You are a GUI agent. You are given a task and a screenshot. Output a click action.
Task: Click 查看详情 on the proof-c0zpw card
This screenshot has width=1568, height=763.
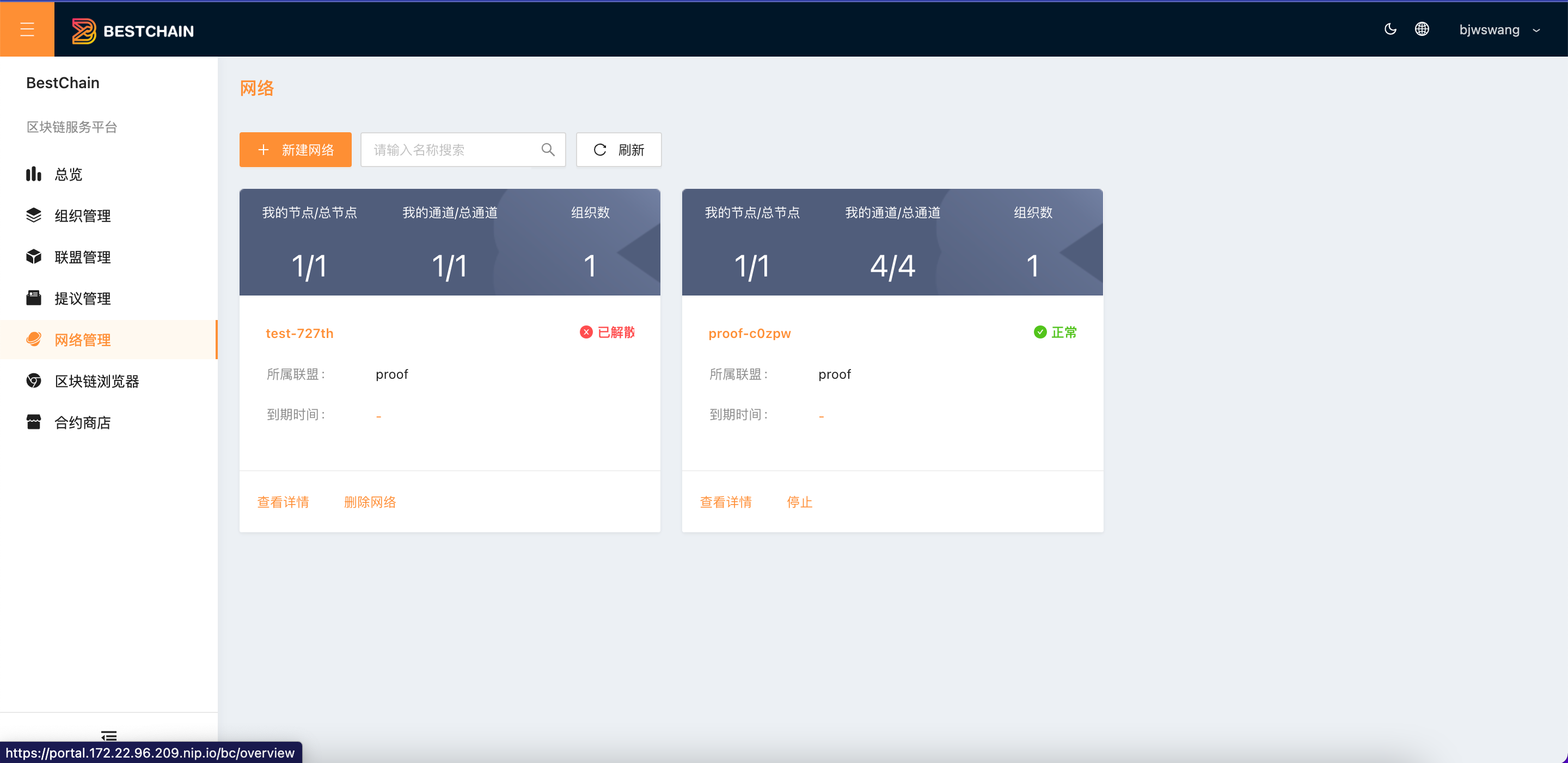[726, 502]
